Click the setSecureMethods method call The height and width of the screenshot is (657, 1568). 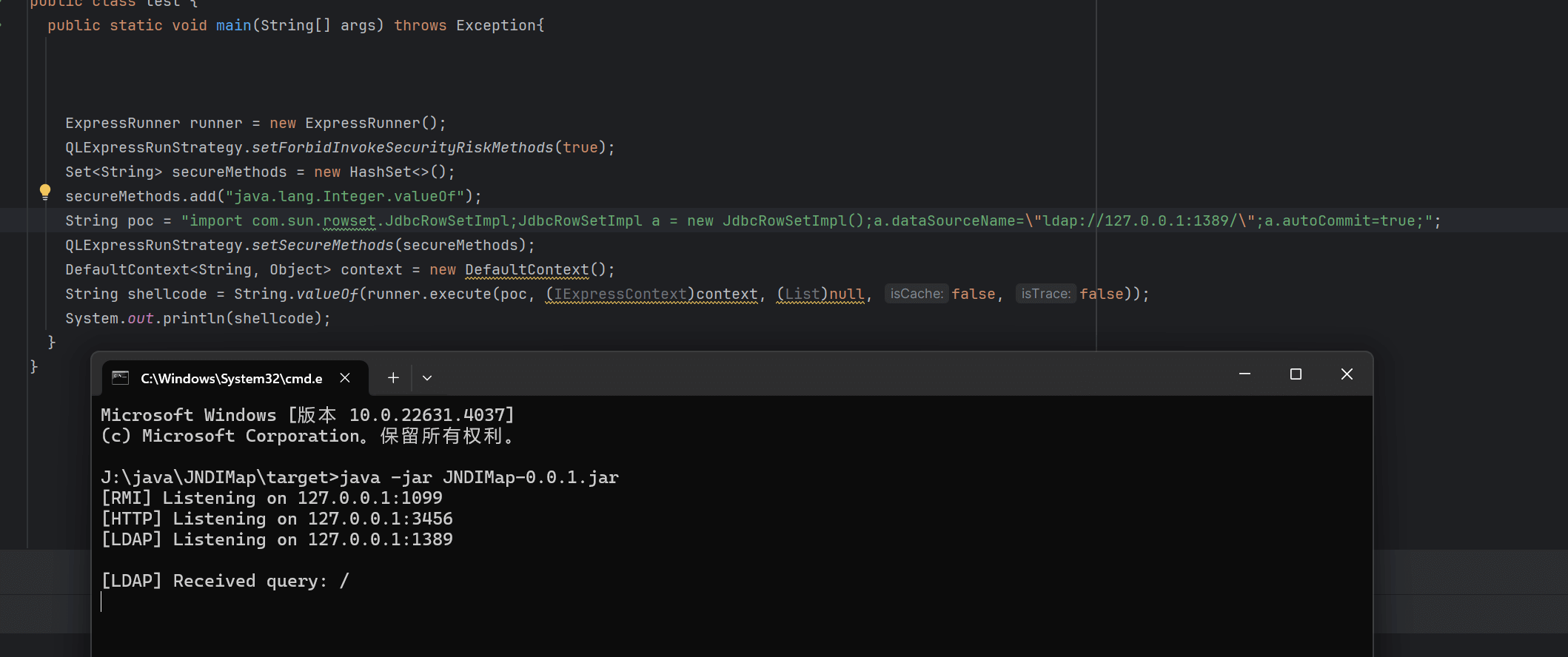(x=323, y=245)
